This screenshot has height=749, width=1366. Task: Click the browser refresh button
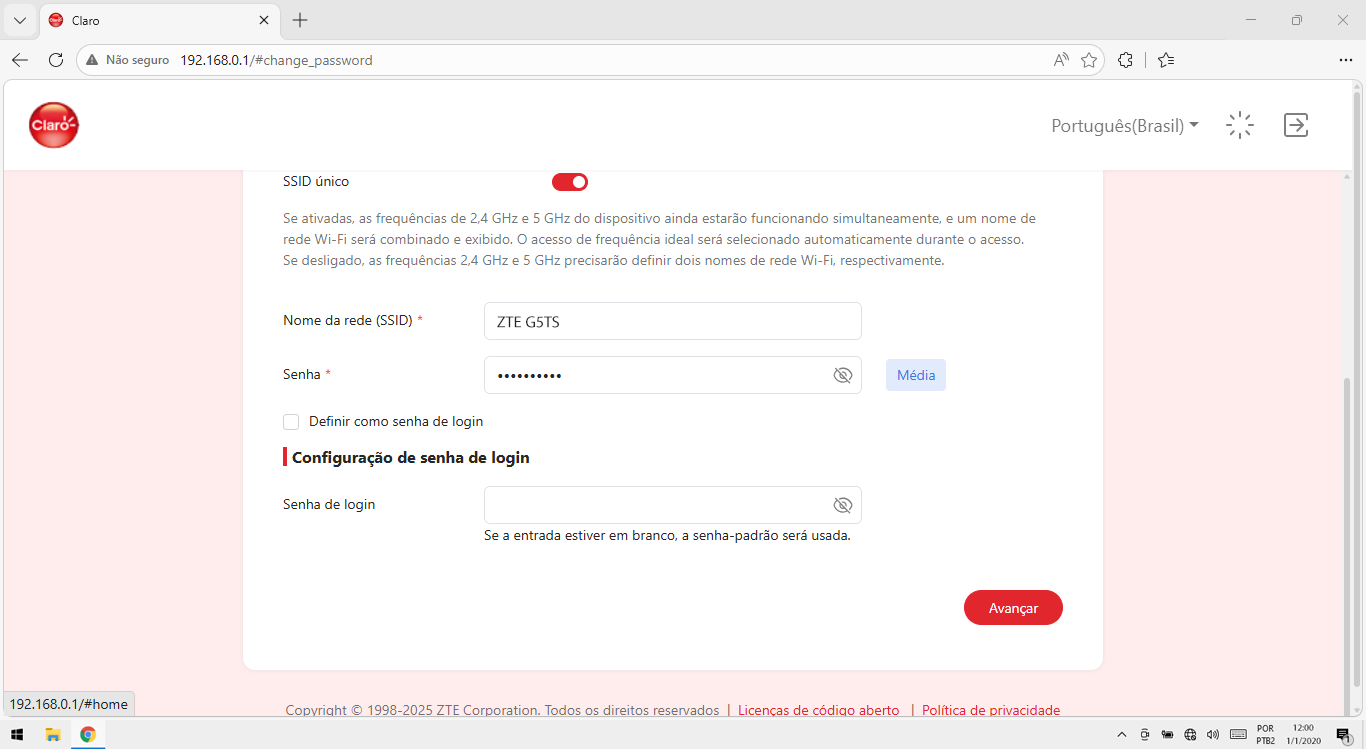point(56,60)
